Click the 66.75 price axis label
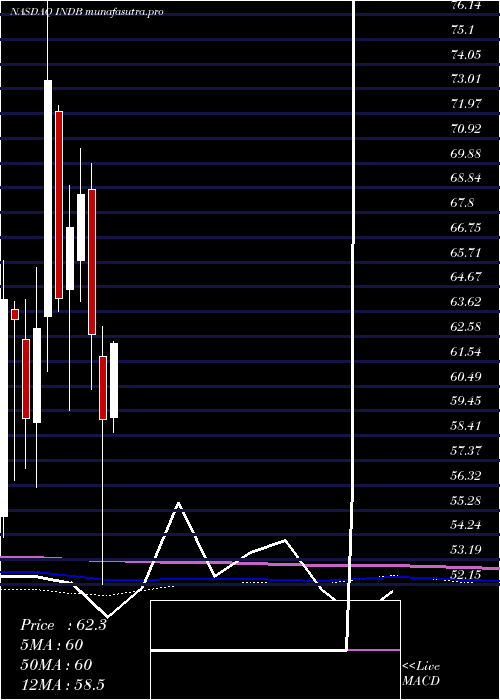 [x=466, y=228]
